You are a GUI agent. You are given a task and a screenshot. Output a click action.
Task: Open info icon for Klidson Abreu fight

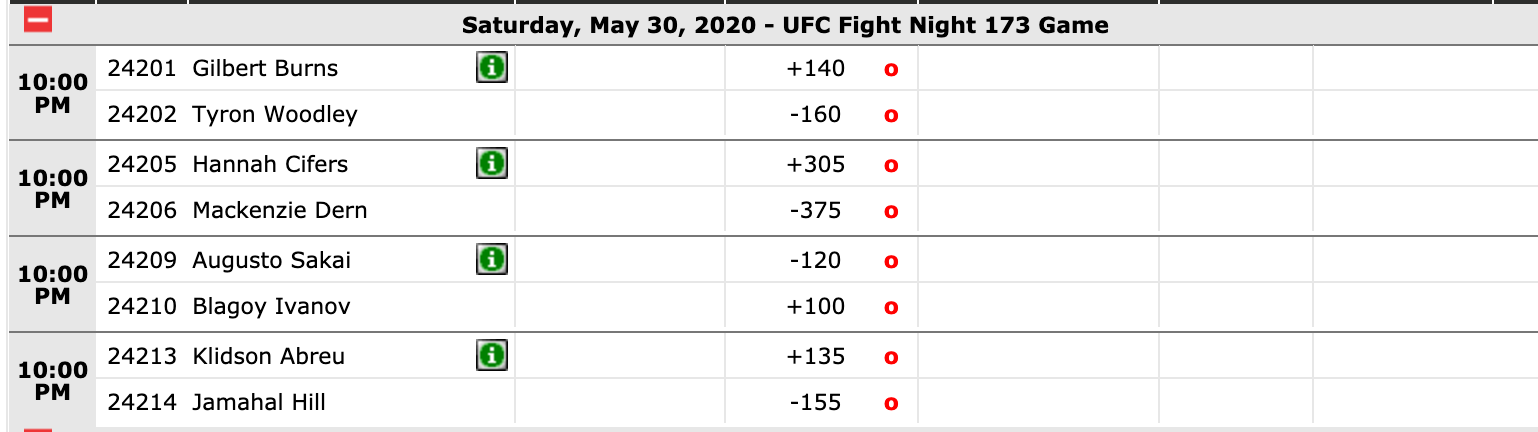tap(491, 355)
